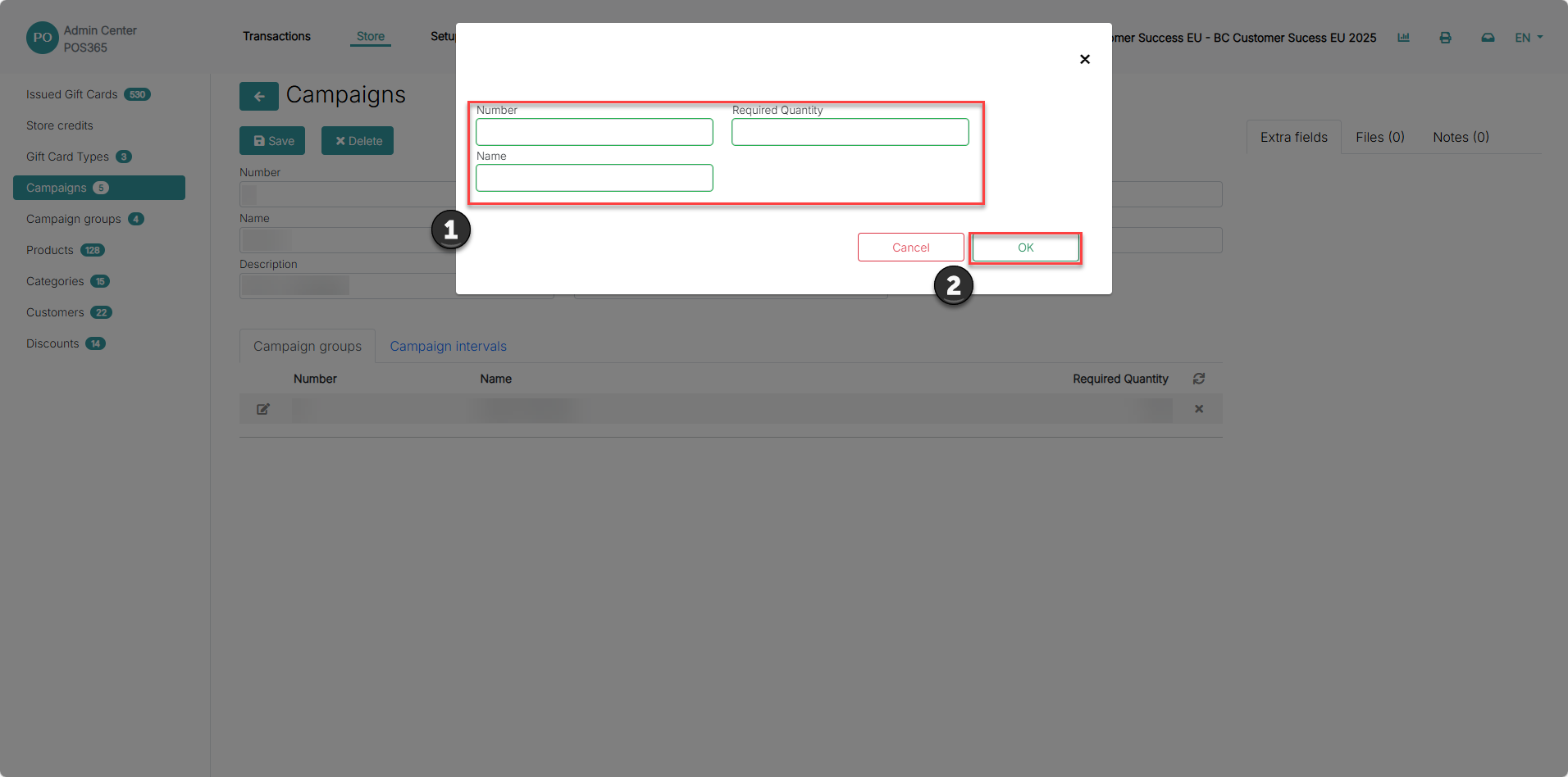
Task: Open the Files (0) tab
Action: (x=1380, y=137)
